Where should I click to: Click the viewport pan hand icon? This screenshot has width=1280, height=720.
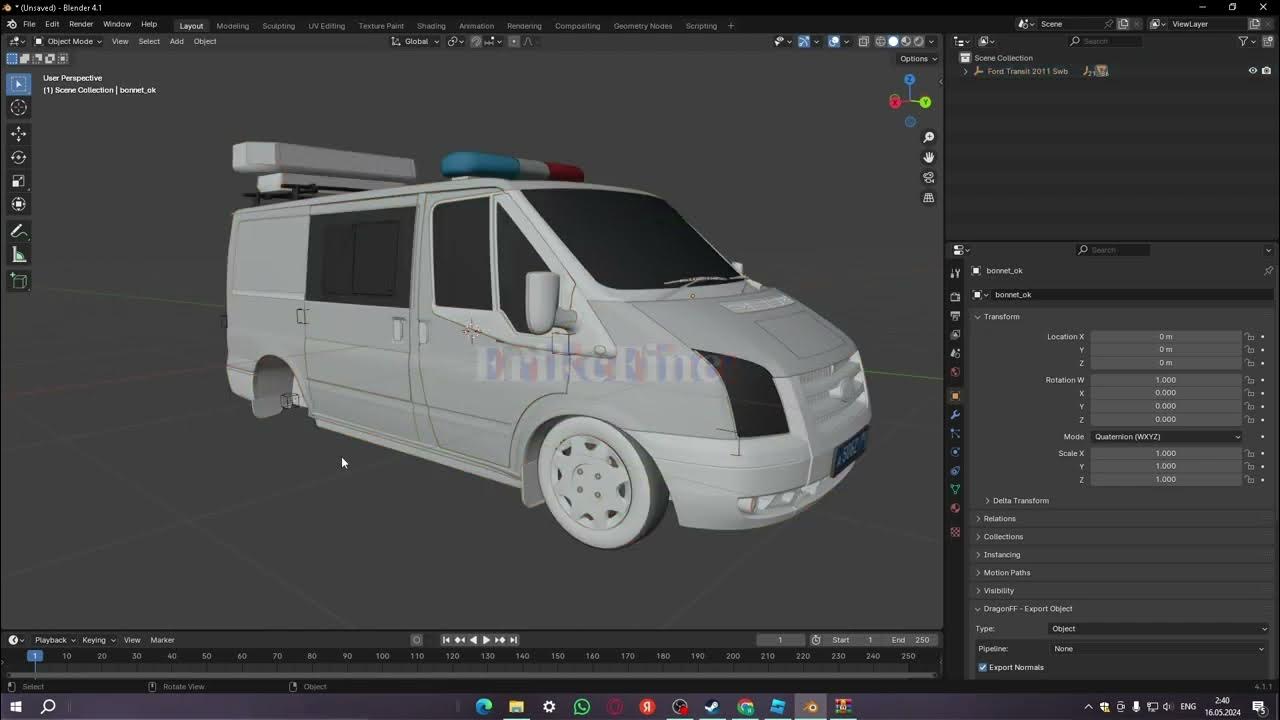click(x=929, y=157)
